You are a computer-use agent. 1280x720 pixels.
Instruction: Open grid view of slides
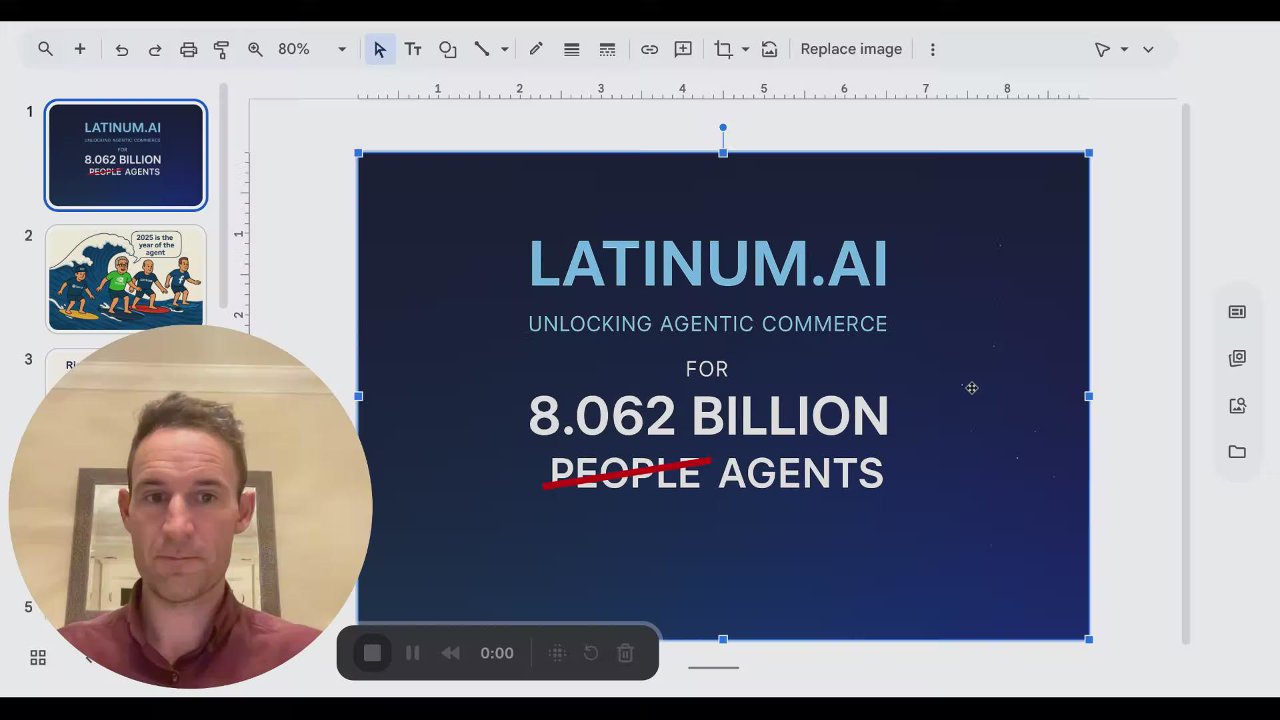[x=38, y=657]
